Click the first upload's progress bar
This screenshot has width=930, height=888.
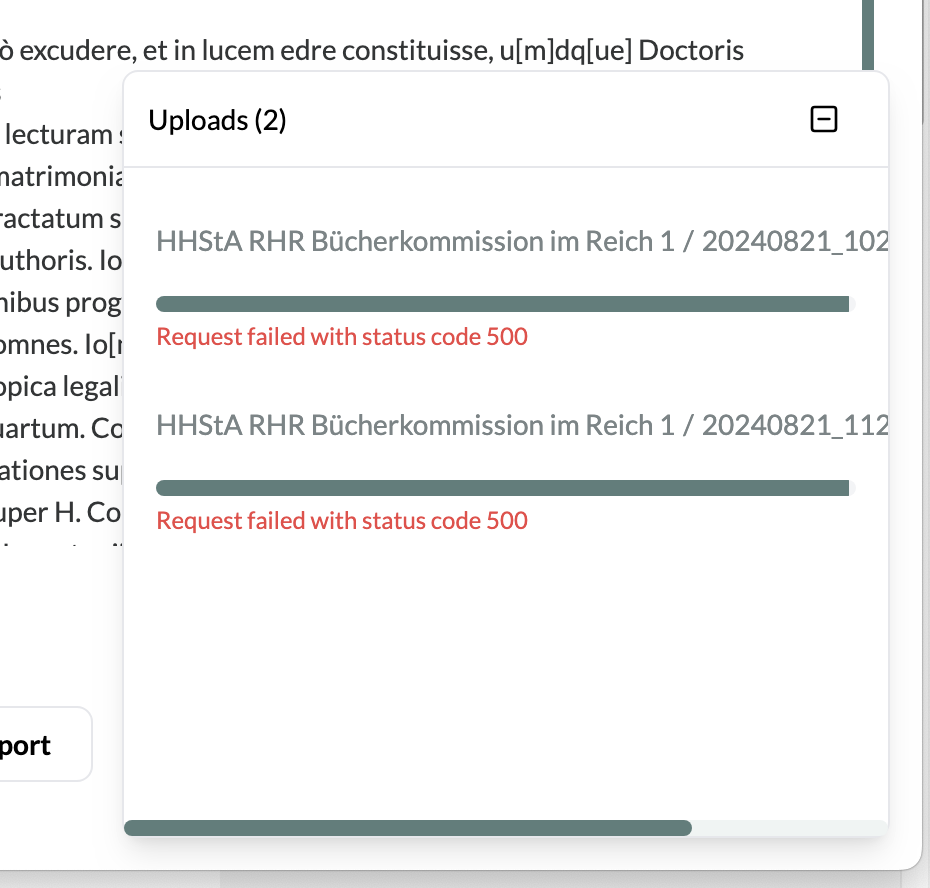pyautogui.click(x=505, y=304)
